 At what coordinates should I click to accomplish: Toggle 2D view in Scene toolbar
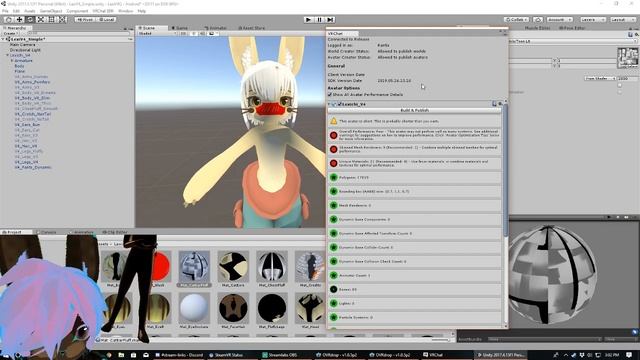click(183, 33)
